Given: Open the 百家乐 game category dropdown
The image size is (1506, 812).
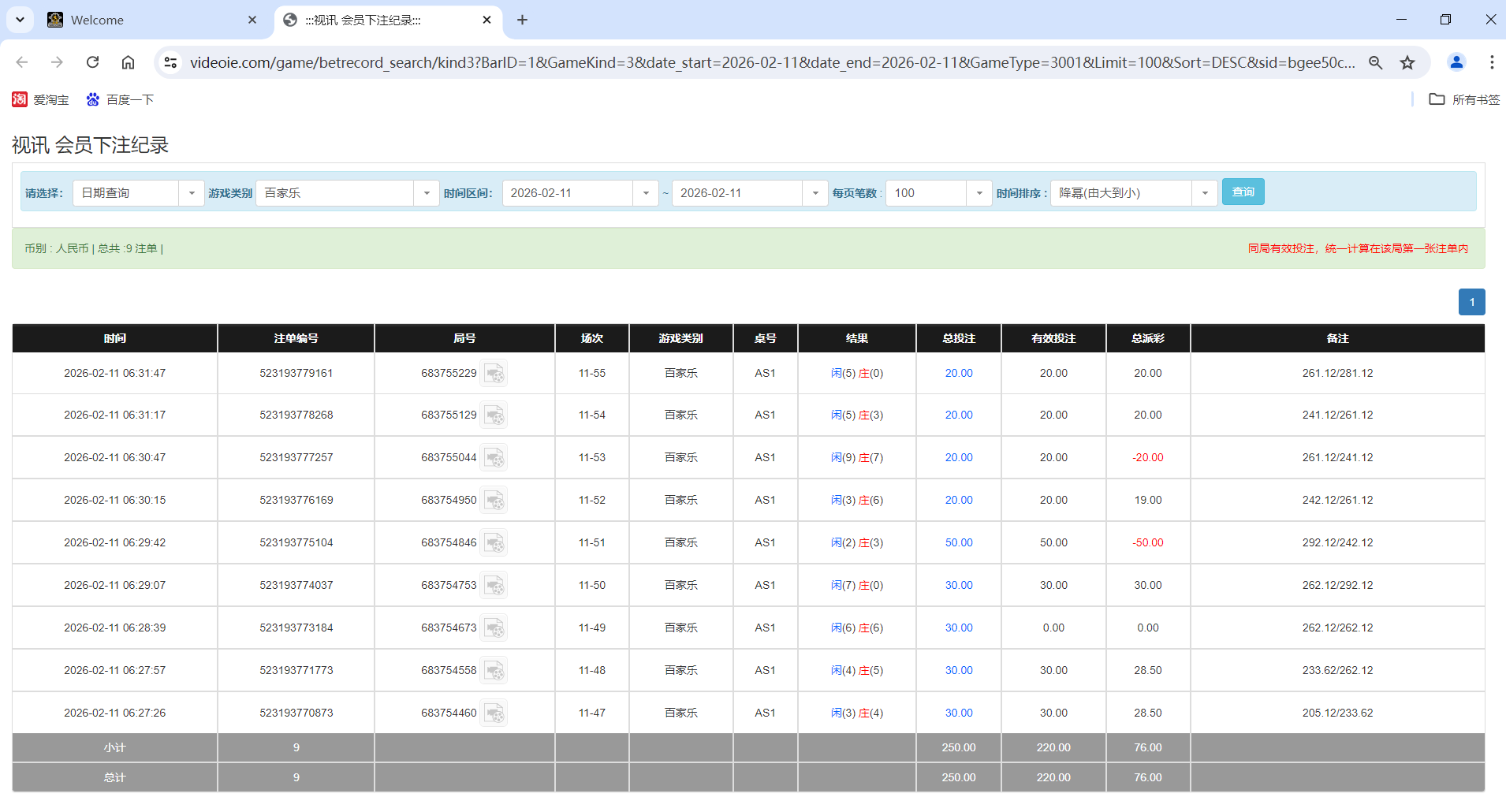Looking at the screenshot, I should tap(426, 192).
